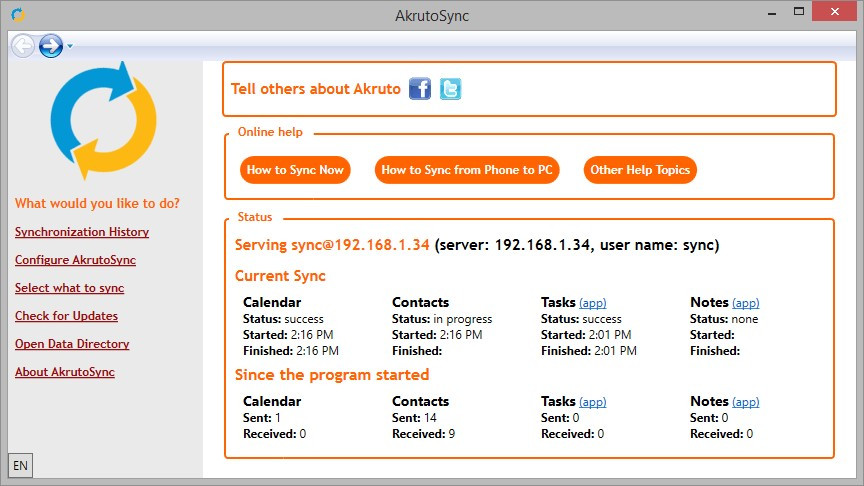Click the app link next to Current Sync Tasks
This screenshot has width=864, height=486.
pos(592,303)
